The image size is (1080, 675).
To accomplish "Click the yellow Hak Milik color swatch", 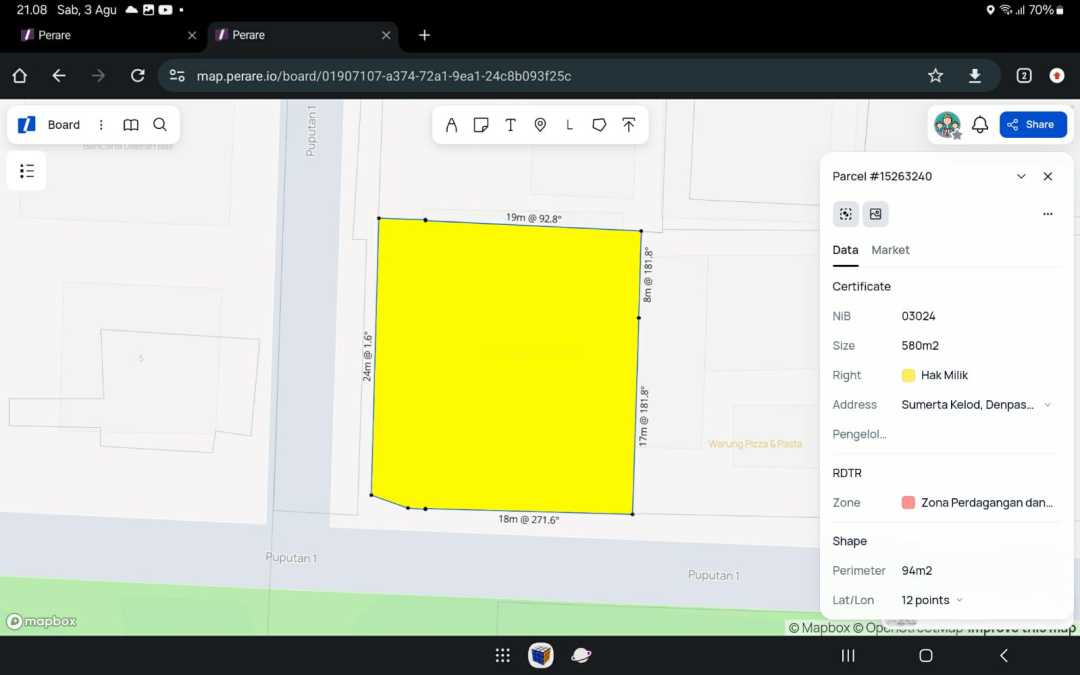I will 908,376.
